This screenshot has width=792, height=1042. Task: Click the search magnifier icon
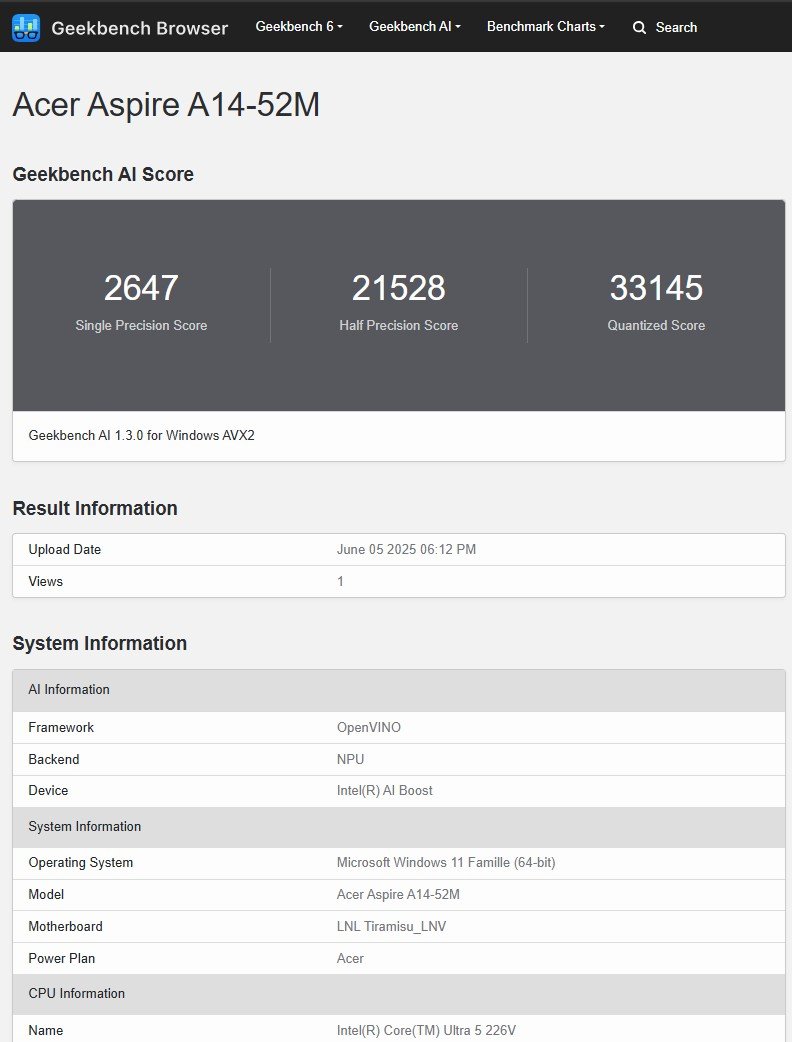(639, 27)
